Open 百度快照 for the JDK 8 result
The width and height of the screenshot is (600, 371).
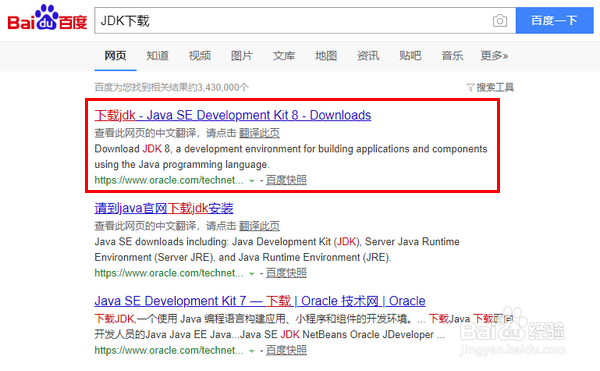(286, 180)
